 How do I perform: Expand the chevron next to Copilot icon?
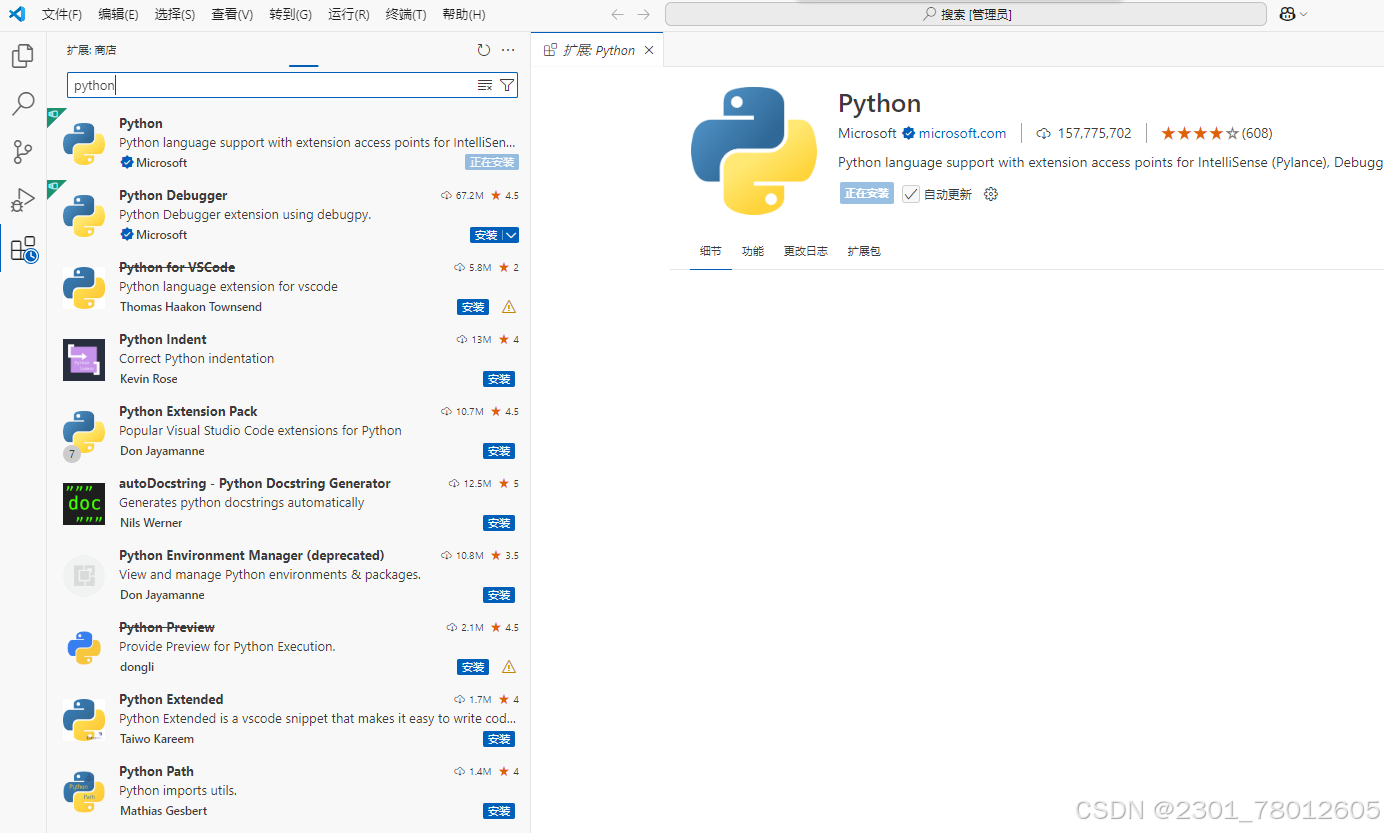[x=1303, y=14]
